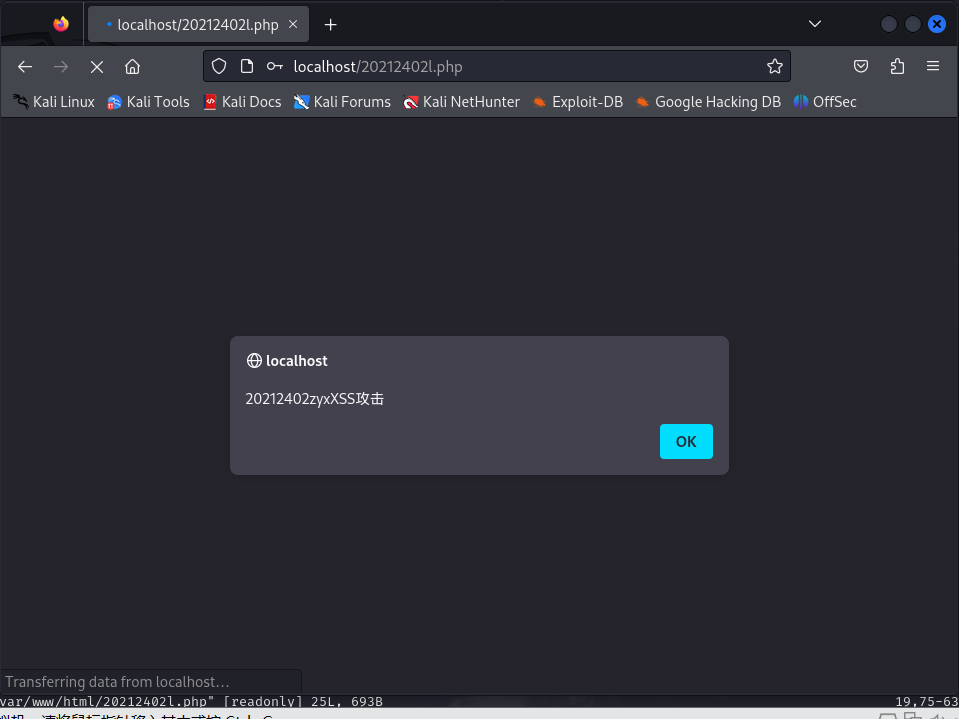This screenshot has width=959, height=719.
Task: Open the Kali Linux bookmark
Action: (x=54, y=102)
